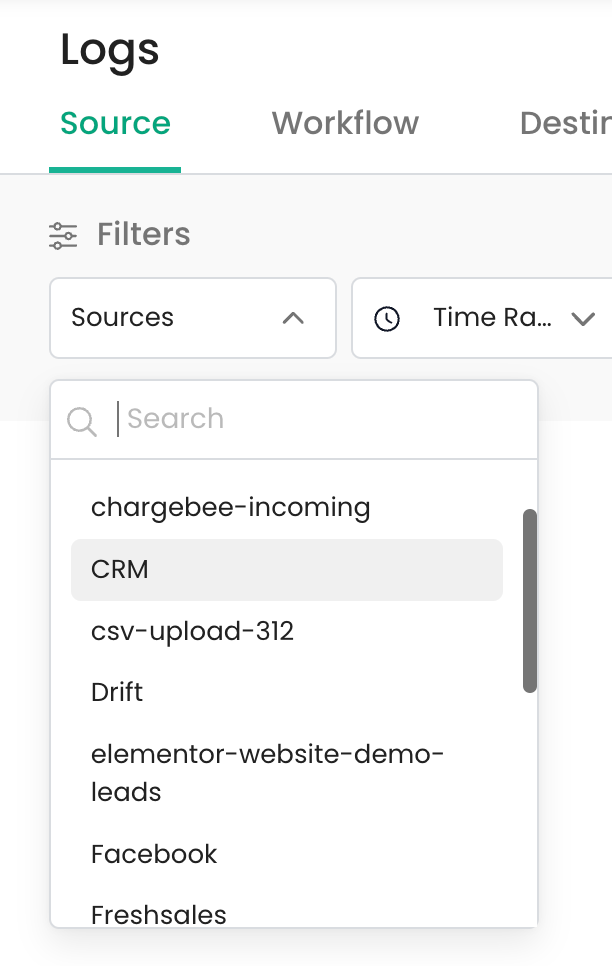Select chargebee-incoming from the sources list

tap(287, 508)
